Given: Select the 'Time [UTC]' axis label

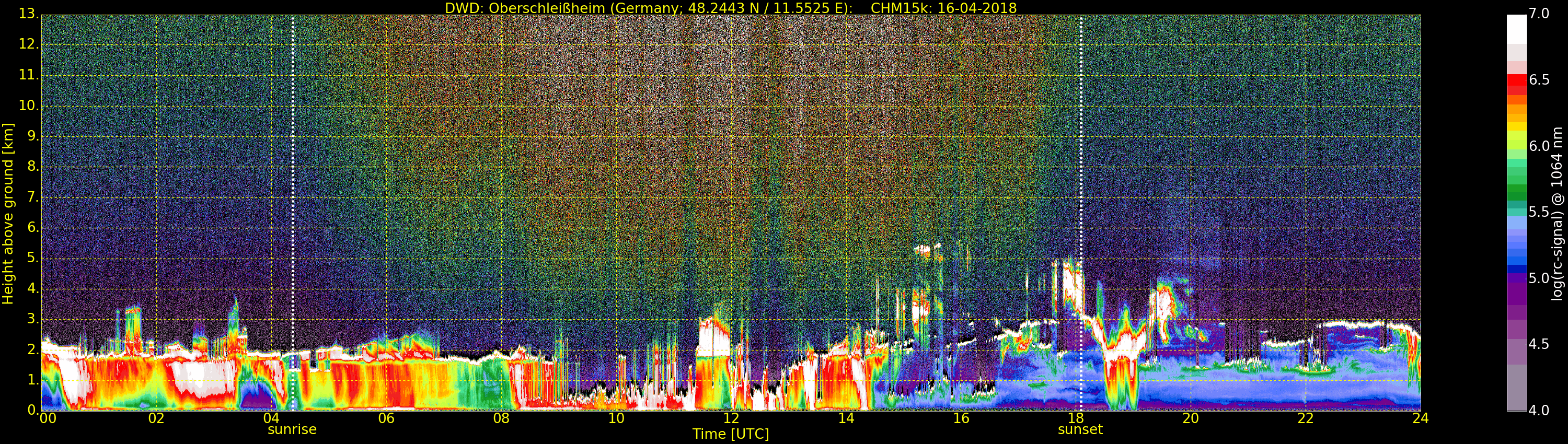Looking at the screenshot, I should click(x=731, y=434).
